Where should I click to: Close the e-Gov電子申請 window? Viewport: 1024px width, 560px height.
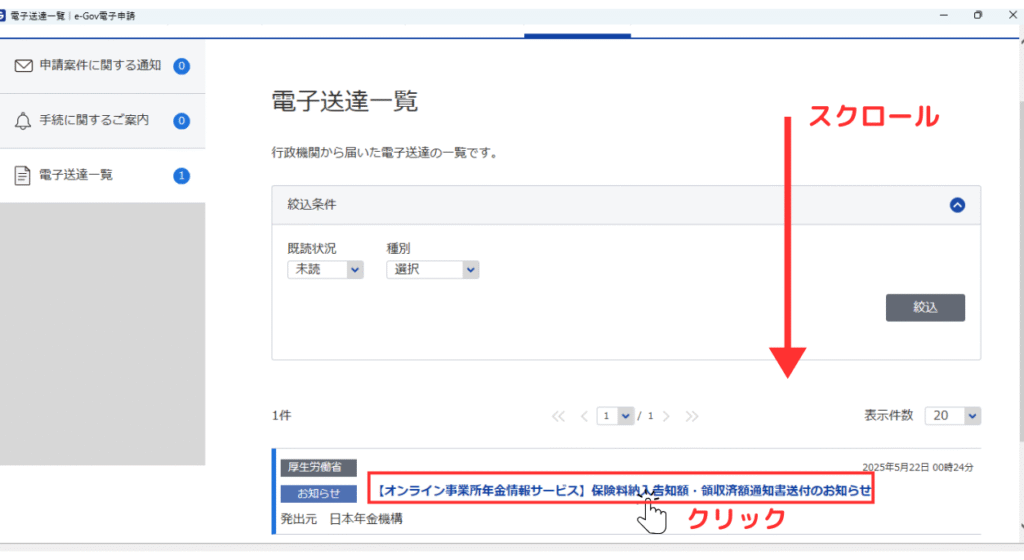pyautogui.click(x=1013, y=15)
